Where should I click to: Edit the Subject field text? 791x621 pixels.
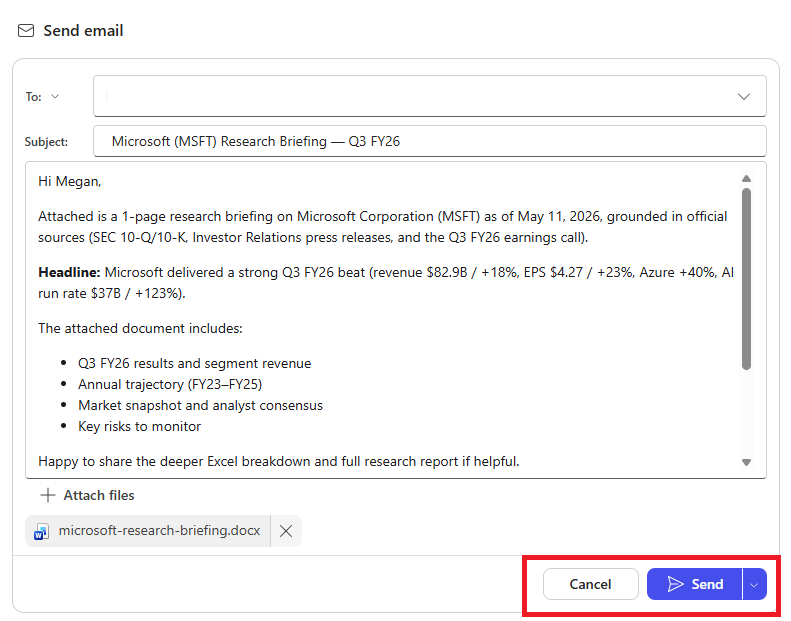[x=429, y=141]
